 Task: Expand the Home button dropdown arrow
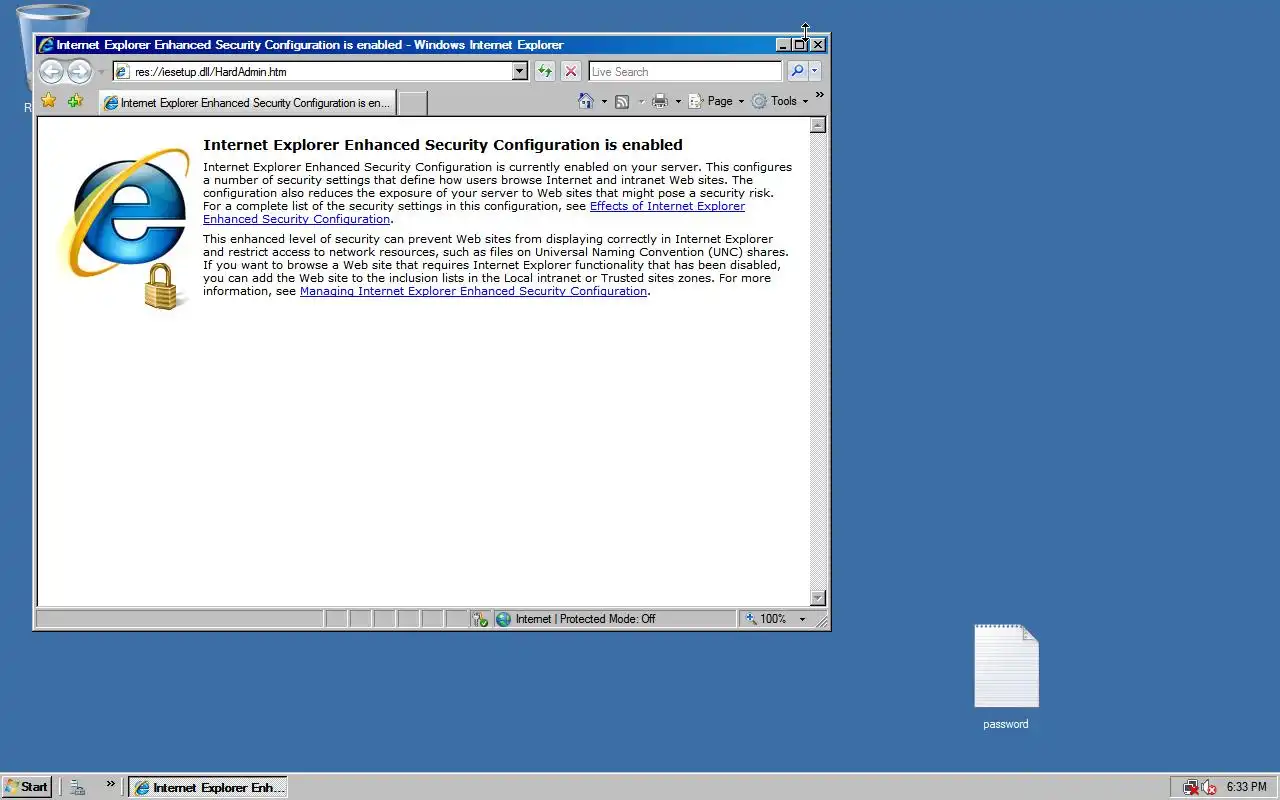pyautogui.click(x=604, y=102)
